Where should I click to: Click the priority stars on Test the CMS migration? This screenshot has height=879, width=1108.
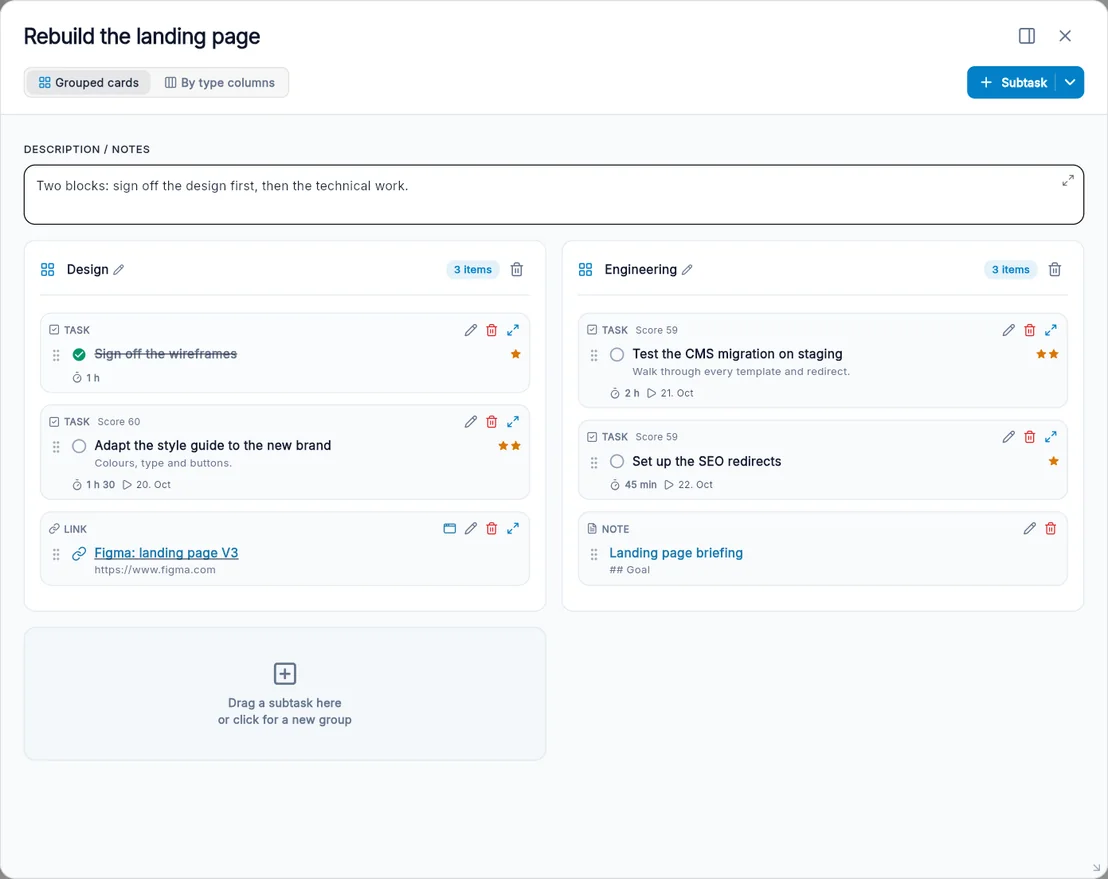point(1047,354)
